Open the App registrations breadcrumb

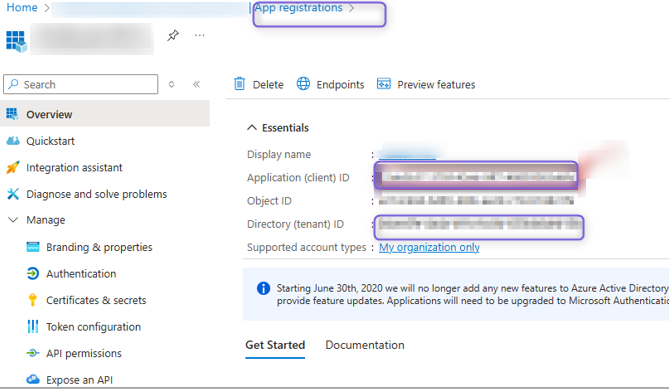click(x=299, y=8)
